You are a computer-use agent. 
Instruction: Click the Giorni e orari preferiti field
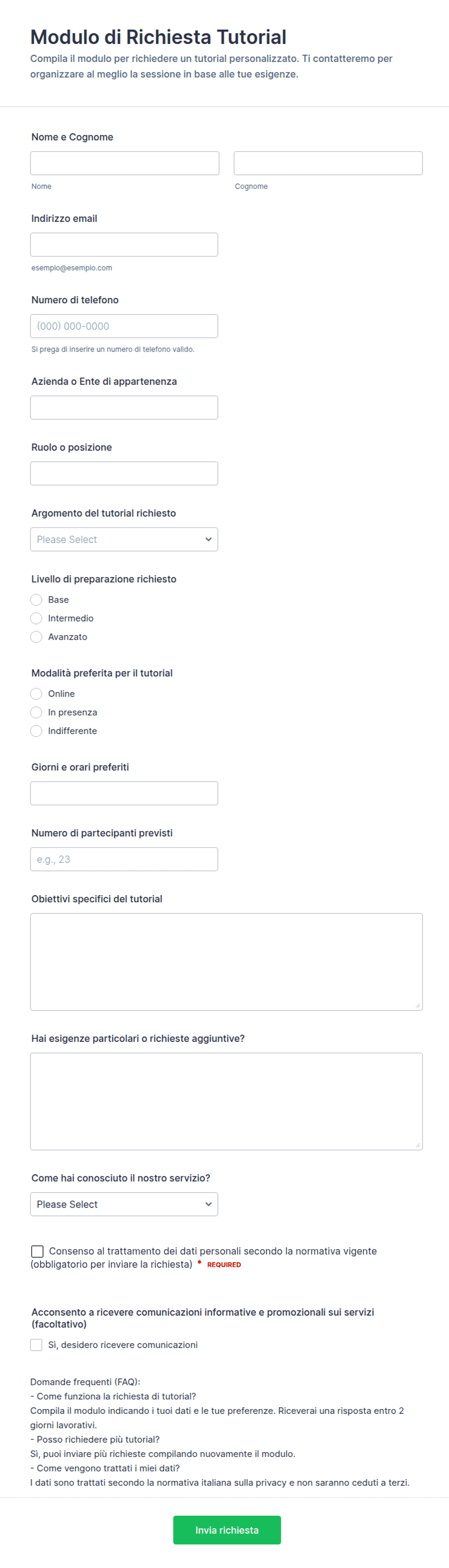pos(124,793)
